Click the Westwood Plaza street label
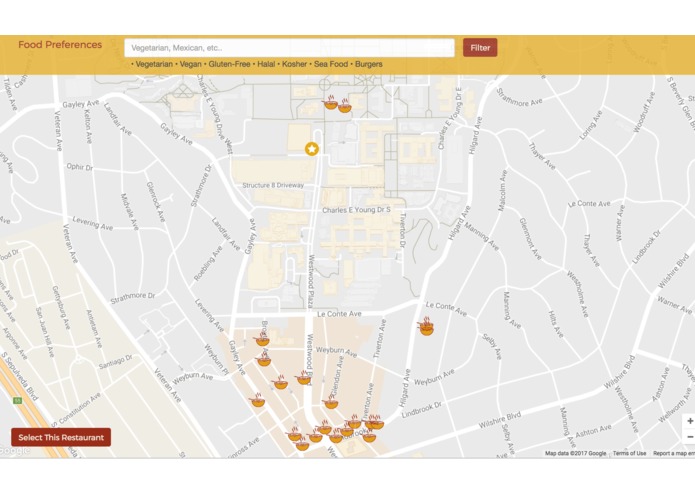Image resolution: width=695 pixels, height=494 pixels. click(311, 281)
